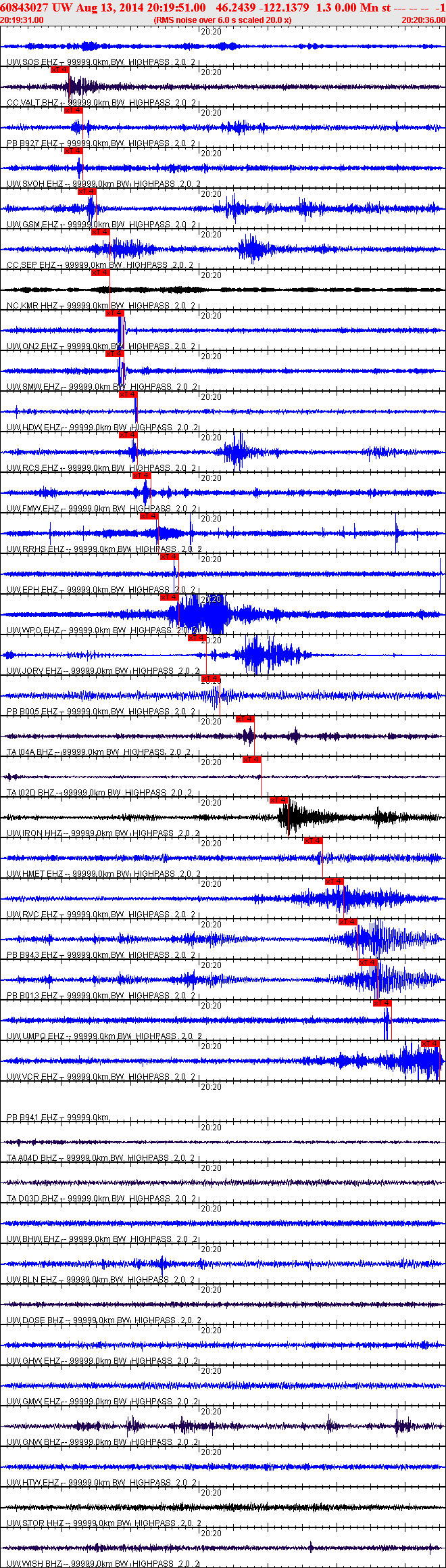This screenshot has width=446, height=1568.
Task: Click the event ID 60843027 in the header
Action: 24,7
